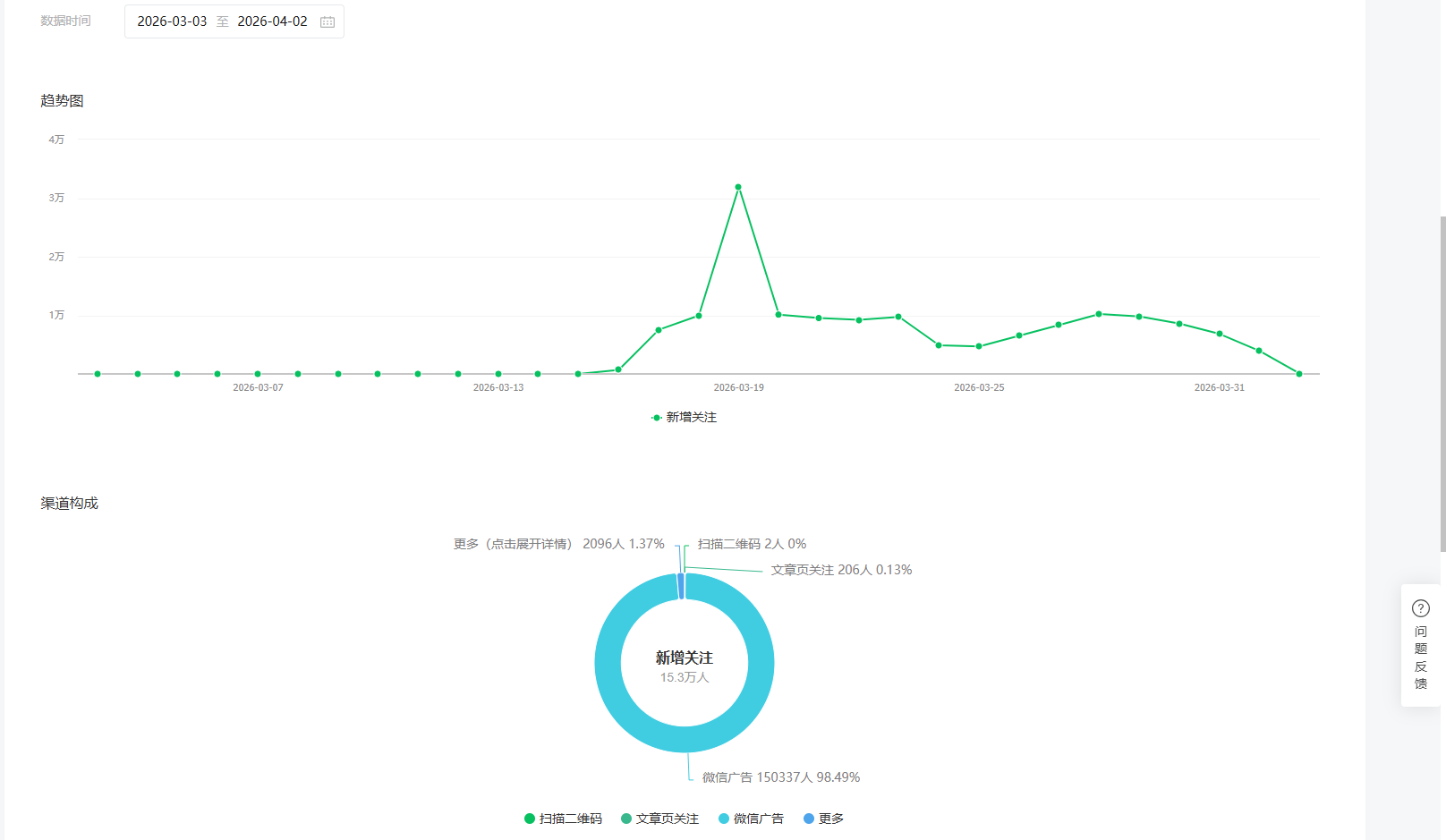Viewport: 1446px width, 840px height.
Task: Click the end date 2026-04-02 field
Action: point(272,21)
